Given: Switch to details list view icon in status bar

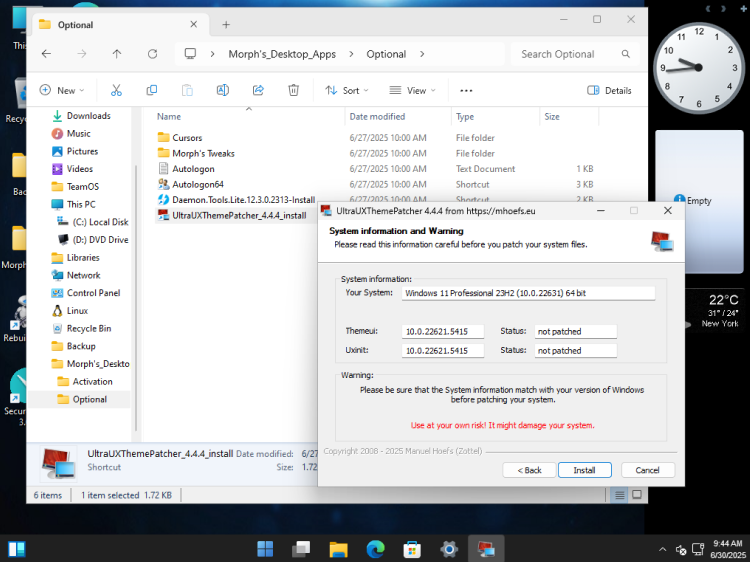Looking at the screenshot, I should tap(619, 495).
